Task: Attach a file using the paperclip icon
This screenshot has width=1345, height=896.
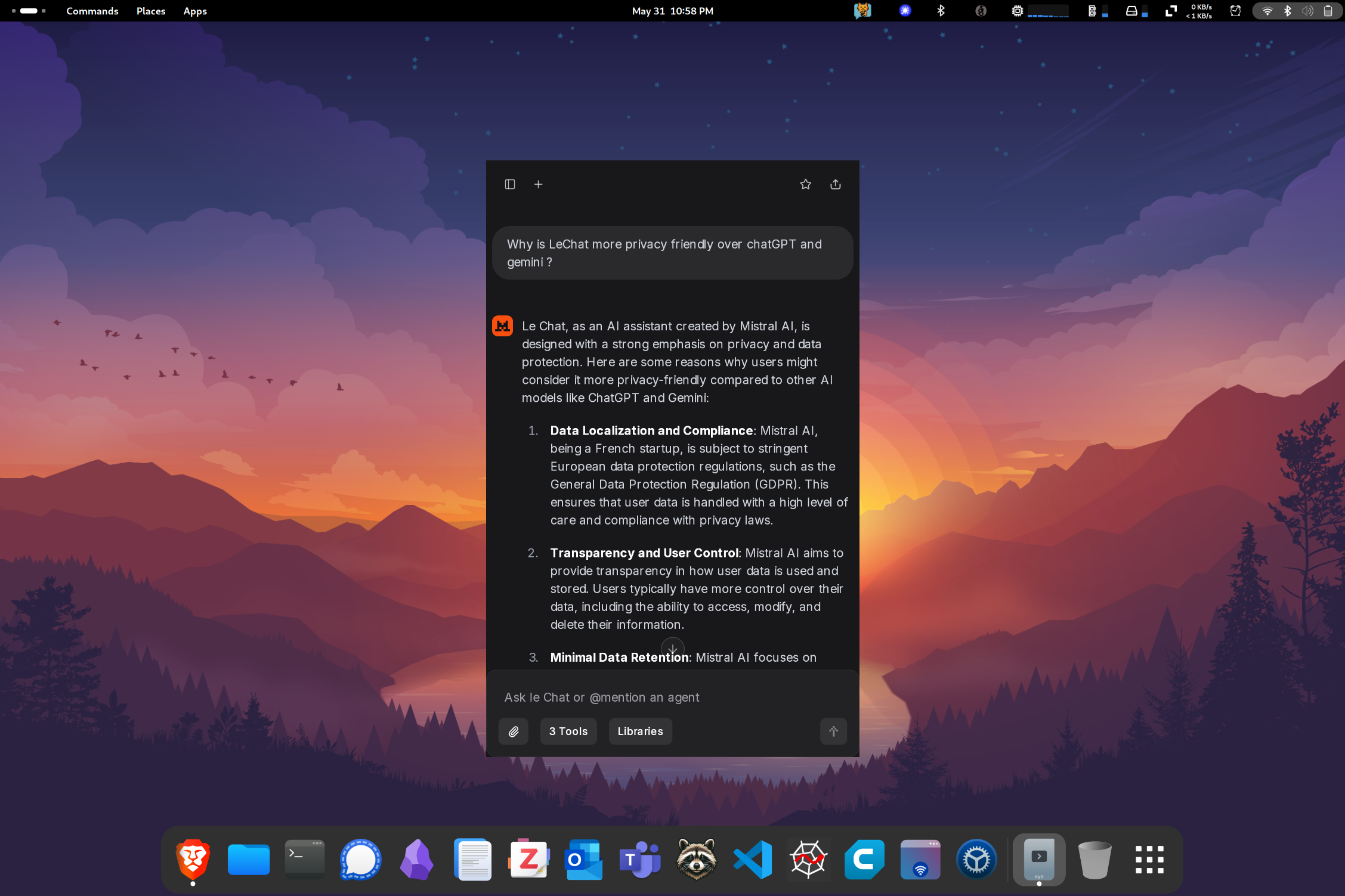Action: [513, 731]
